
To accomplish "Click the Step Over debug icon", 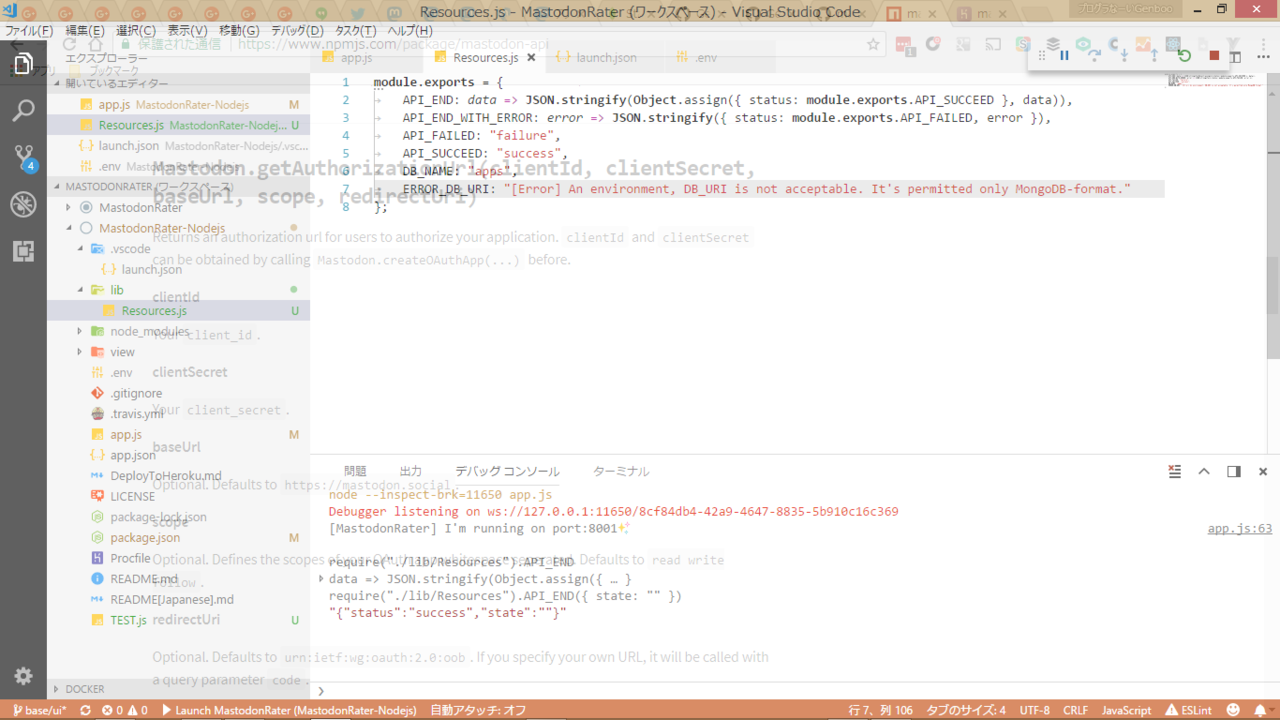I will 1094,56.
